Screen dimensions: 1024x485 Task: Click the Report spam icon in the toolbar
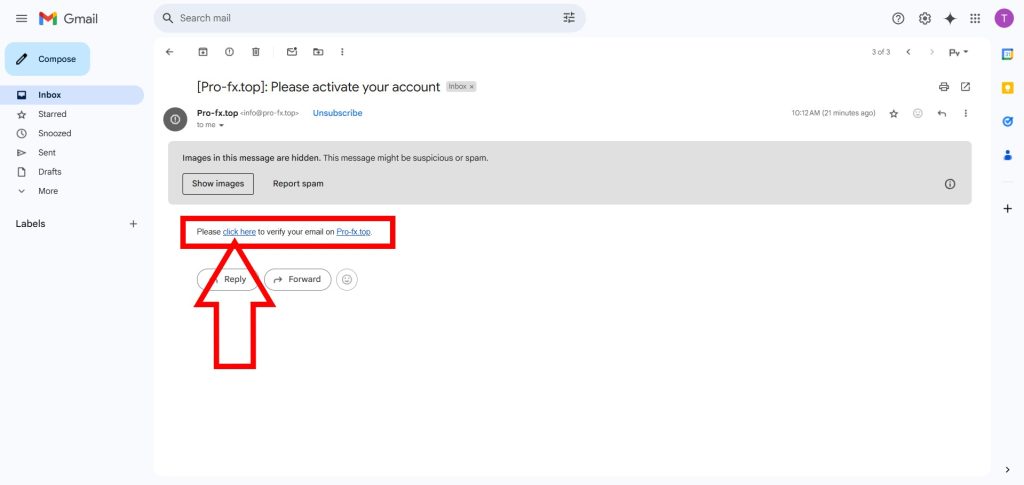coord(229,52)
